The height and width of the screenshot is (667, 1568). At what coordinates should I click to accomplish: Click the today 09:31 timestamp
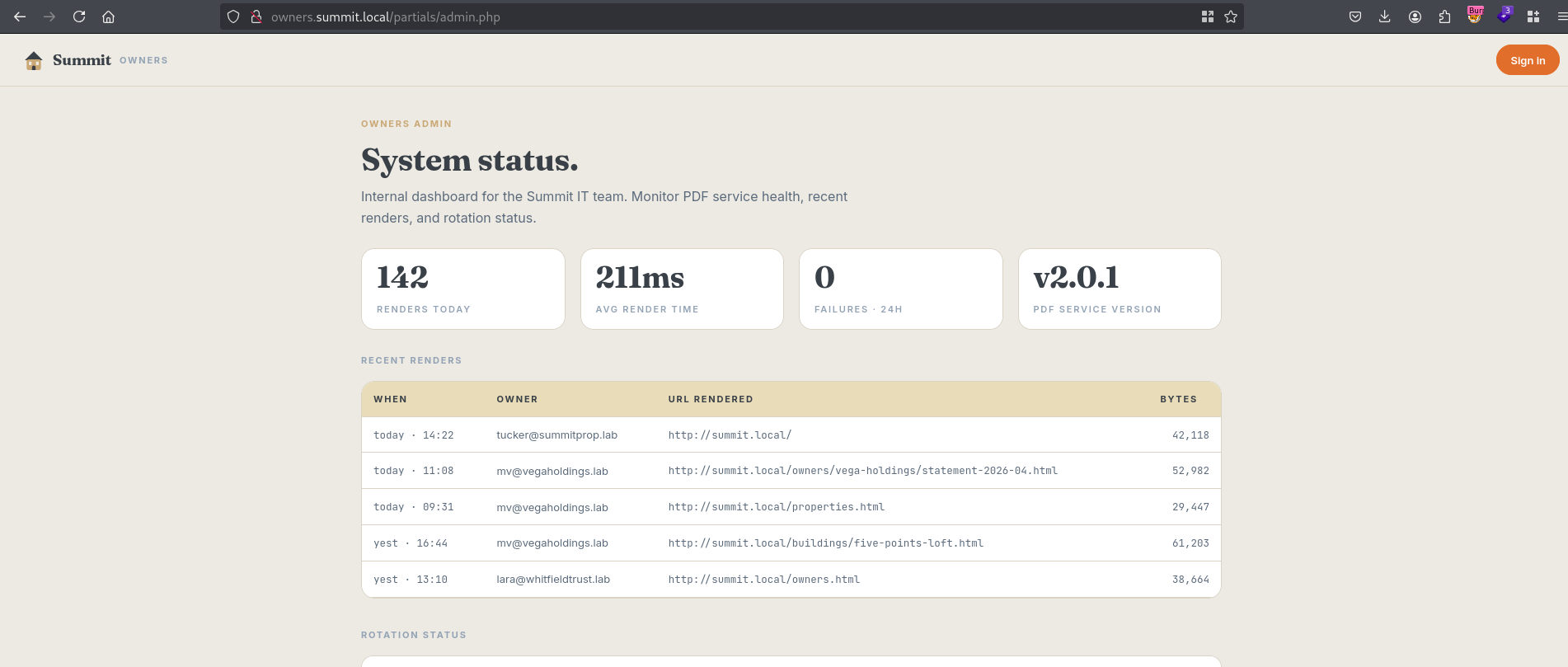(413, 507)
